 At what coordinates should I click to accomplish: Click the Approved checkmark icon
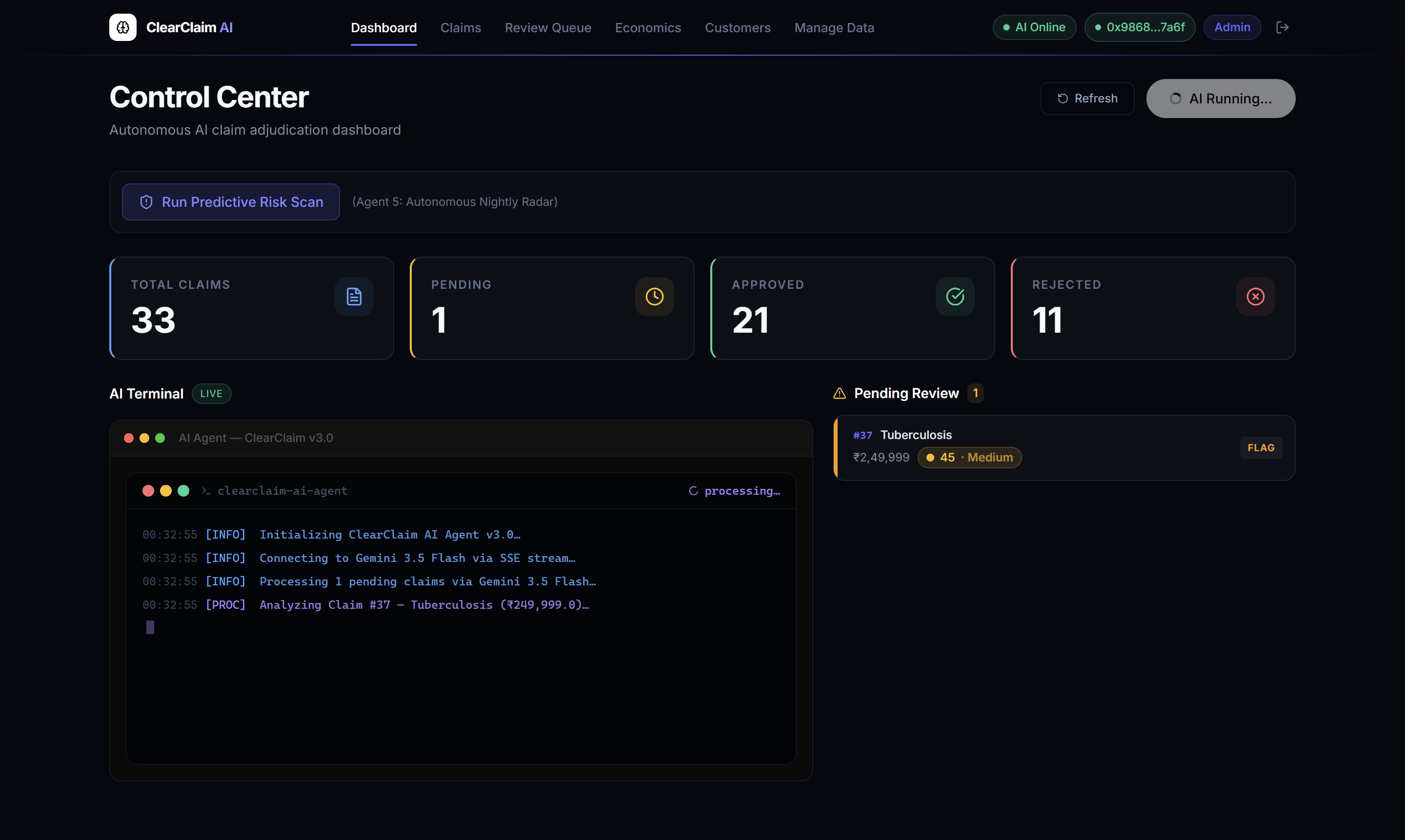tap(955, 297)
